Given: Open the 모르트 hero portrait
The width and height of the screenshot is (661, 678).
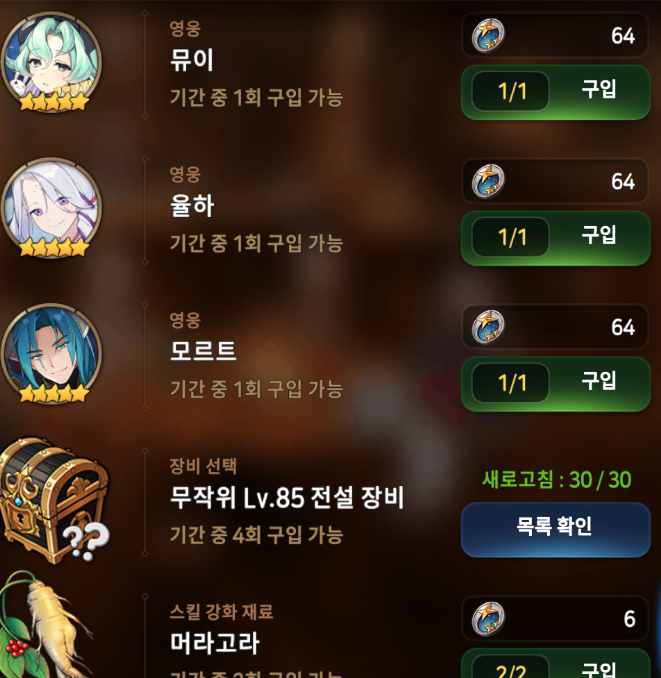Looking at the screenshot, I should coord(51,354).
